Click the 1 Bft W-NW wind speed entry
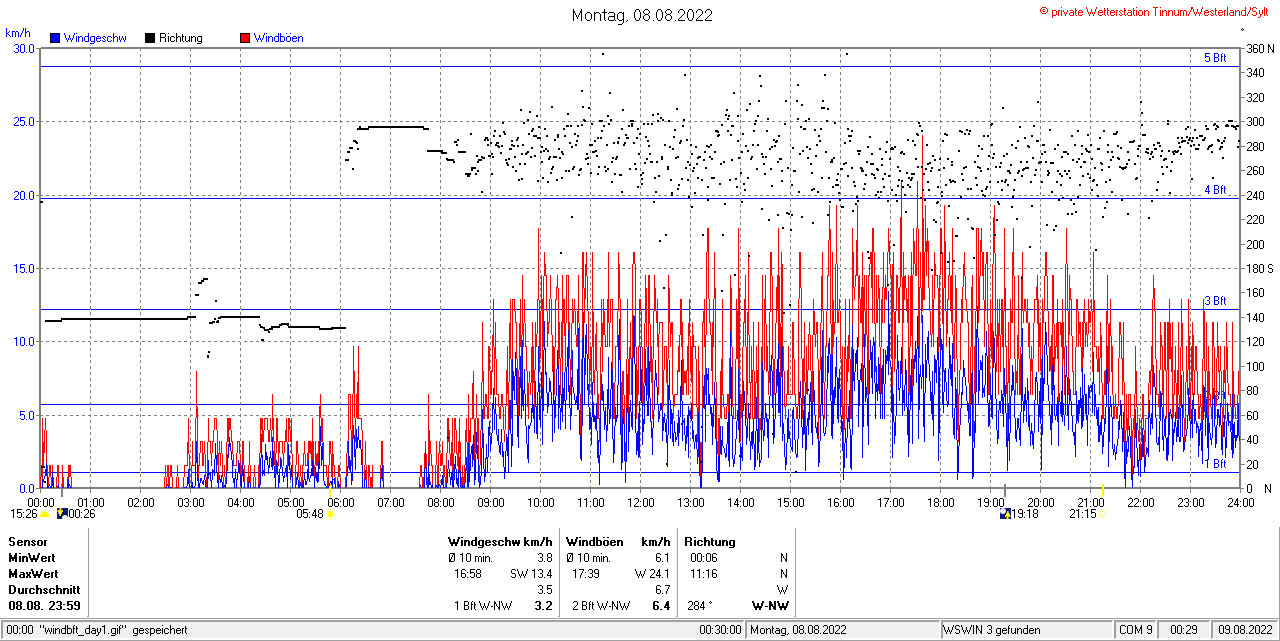Viewport: 1280px width, 641px height. coord(483,606)
